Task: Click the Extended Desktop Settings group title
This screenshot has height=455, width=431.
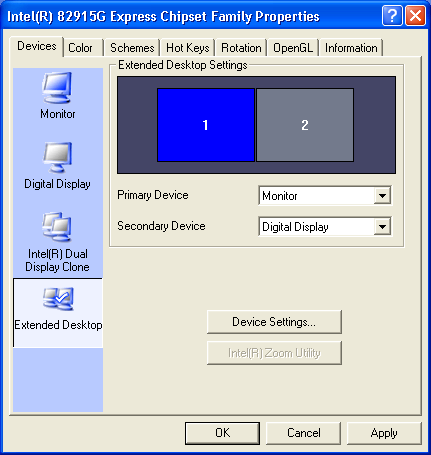Action: [x=183, y=65]
